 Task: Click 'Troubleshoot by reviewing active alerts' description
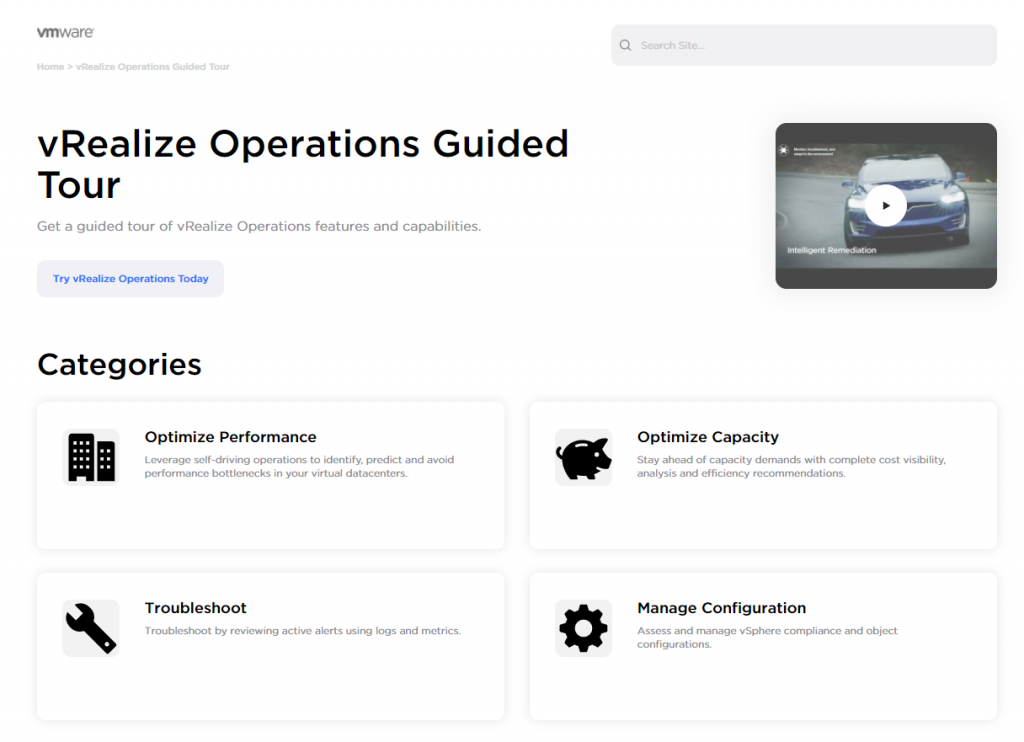pos(302,630)
